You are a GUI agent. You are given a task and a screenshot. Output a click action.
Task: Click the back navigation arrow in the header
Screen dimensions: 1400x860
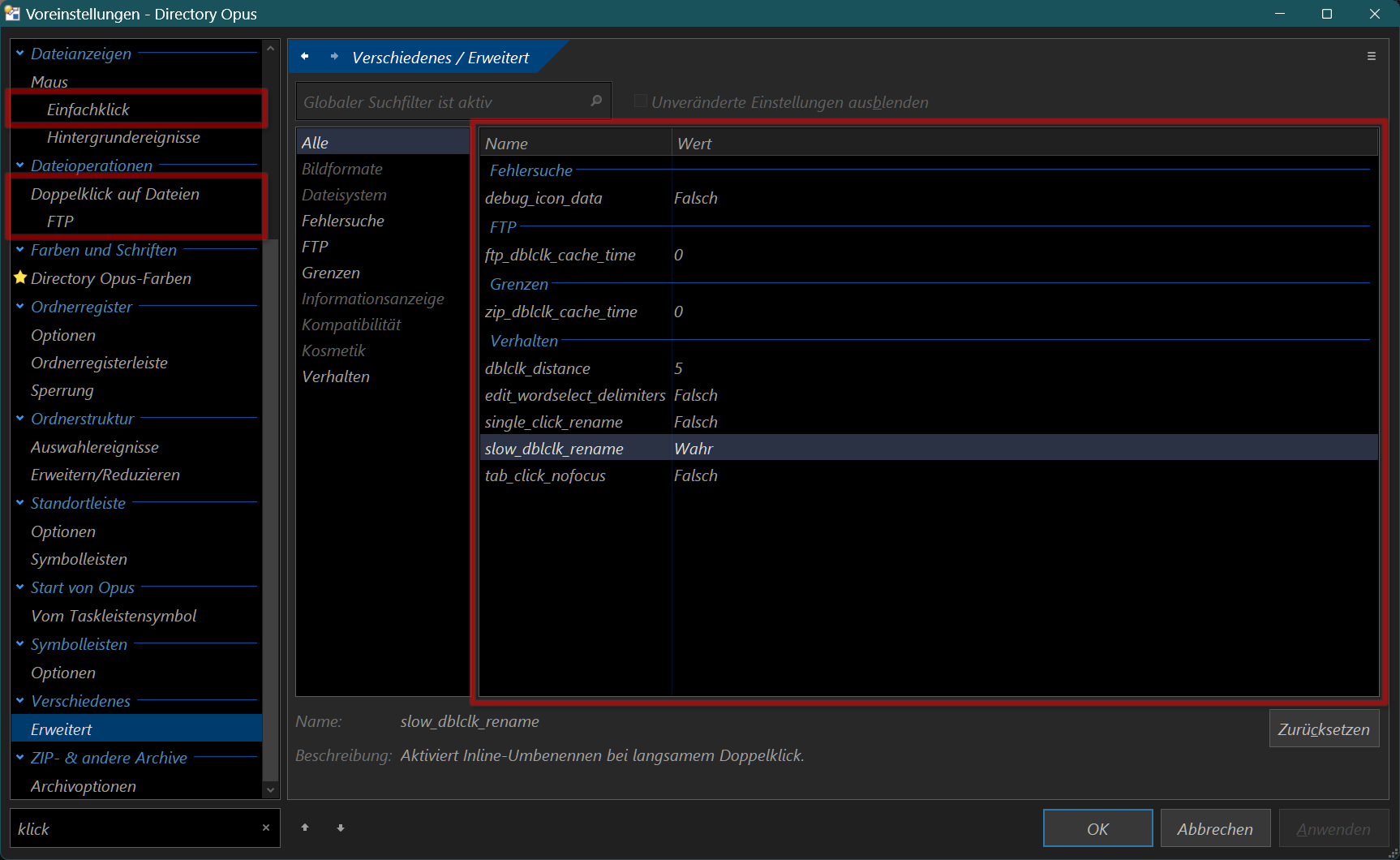pos(305,57)
